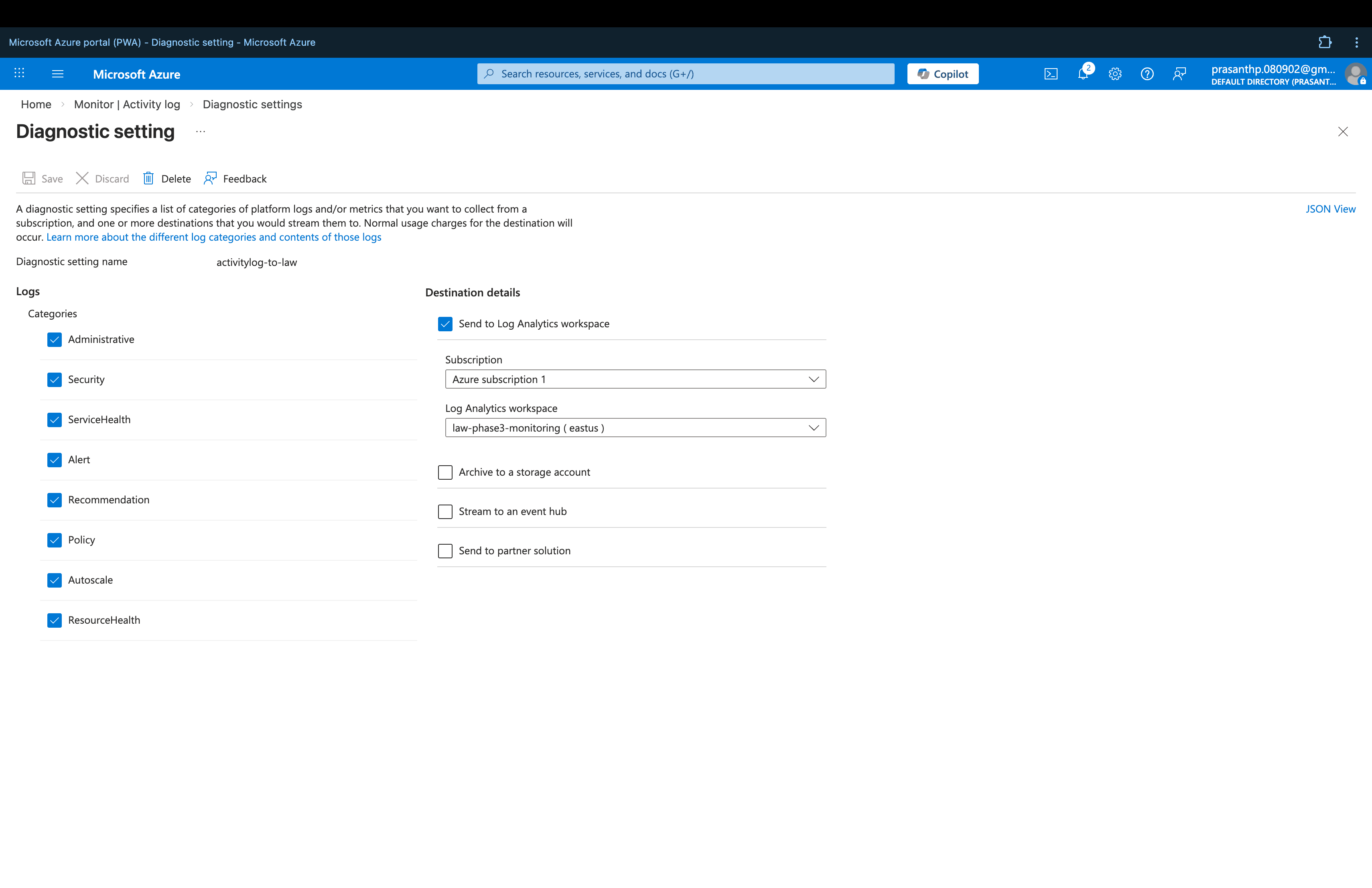Open the portal hamburger menu

pos(58,73)
